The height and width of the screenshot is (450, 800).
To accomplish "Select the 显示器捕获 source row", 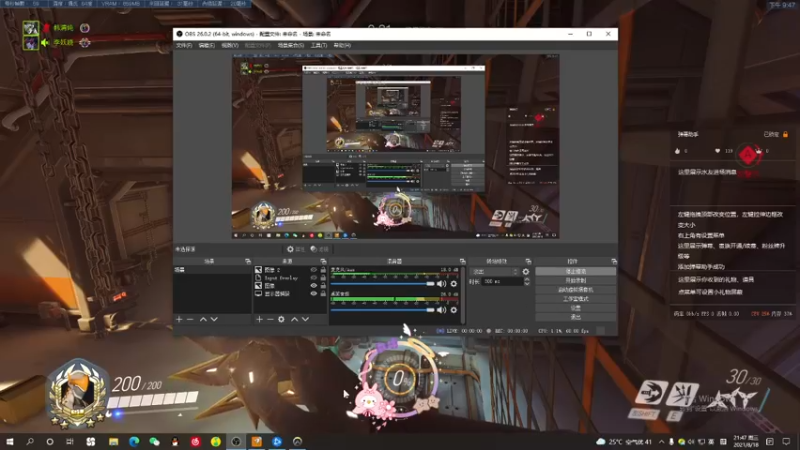I will 290,293.
